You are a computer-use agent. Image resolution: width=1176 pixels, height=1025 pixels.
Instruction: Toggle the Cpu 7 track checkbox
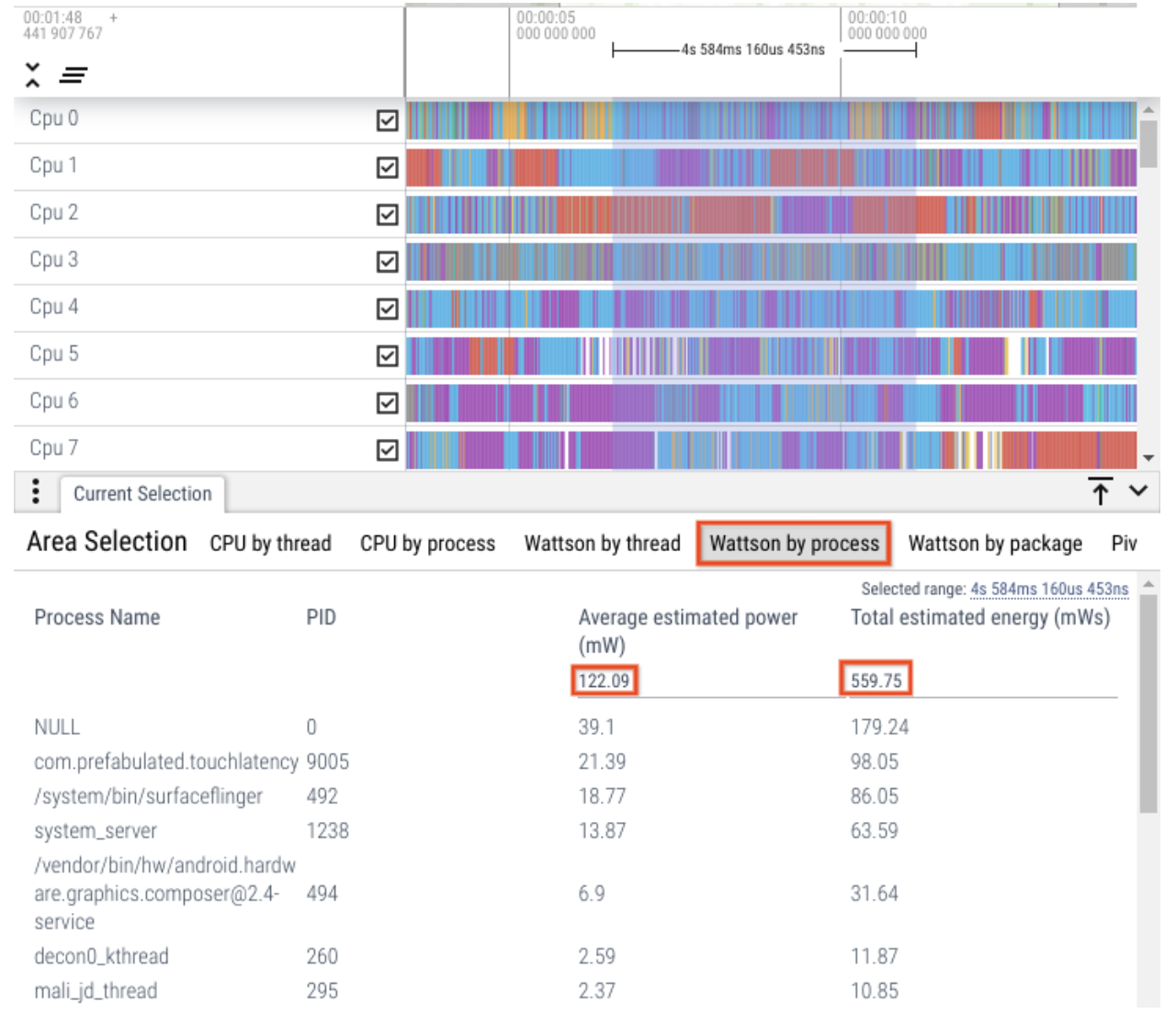(388, 450)
